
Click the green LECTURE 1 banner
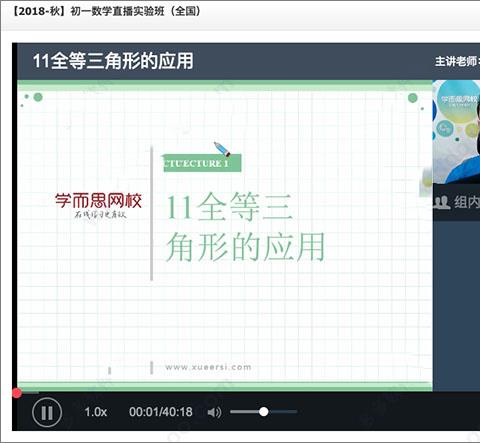pyautogui.click(x=202, y=163)
